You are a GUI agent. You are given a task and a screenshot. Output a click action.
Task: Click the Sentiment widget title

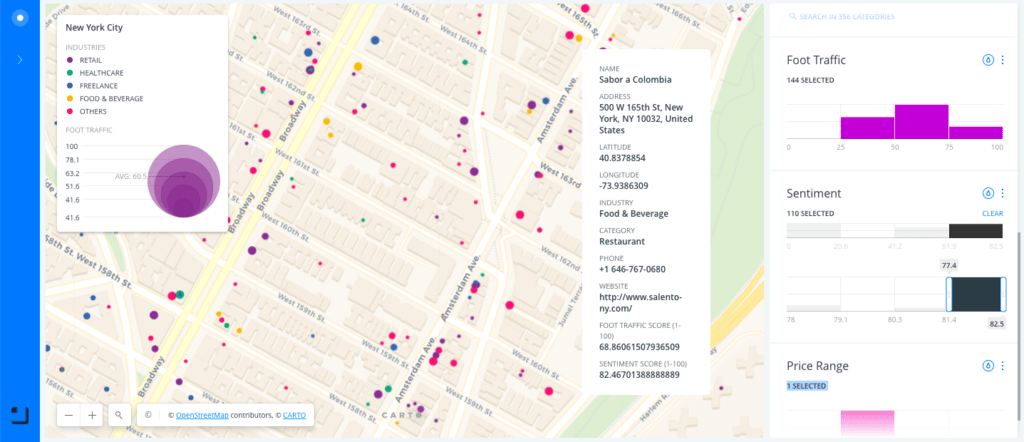814,193
